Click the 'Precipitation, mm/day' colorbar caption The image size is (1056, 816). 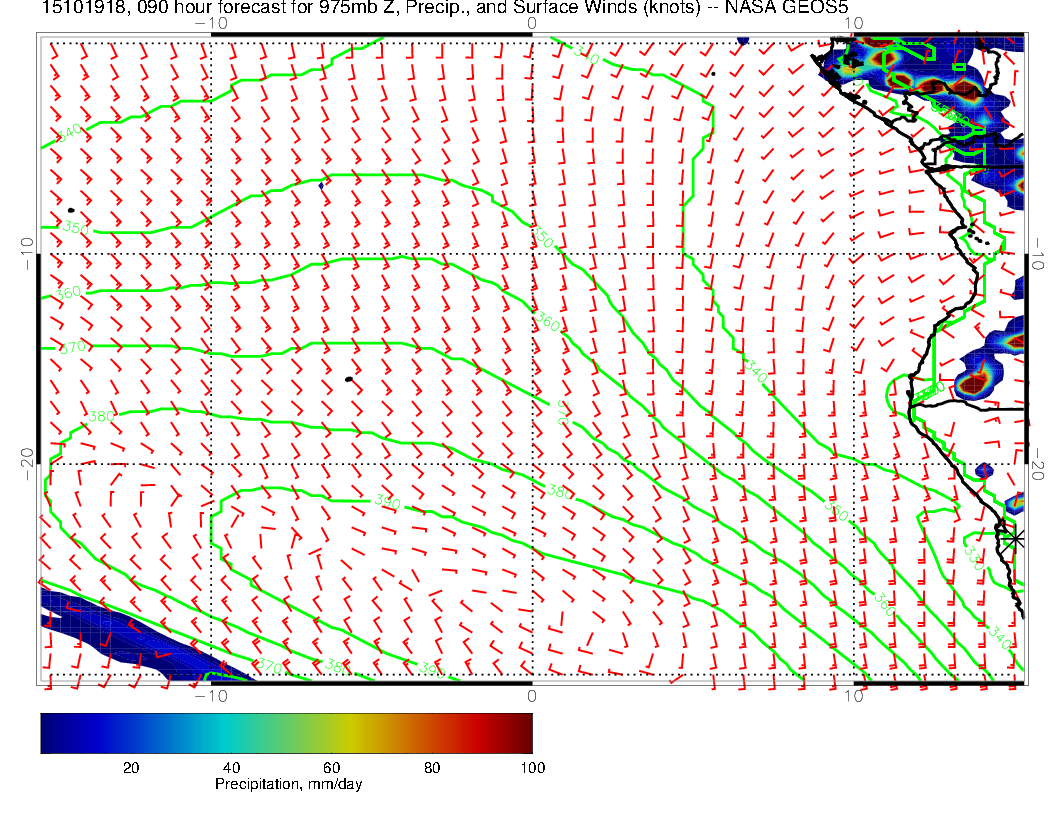[x=289, y=785]
